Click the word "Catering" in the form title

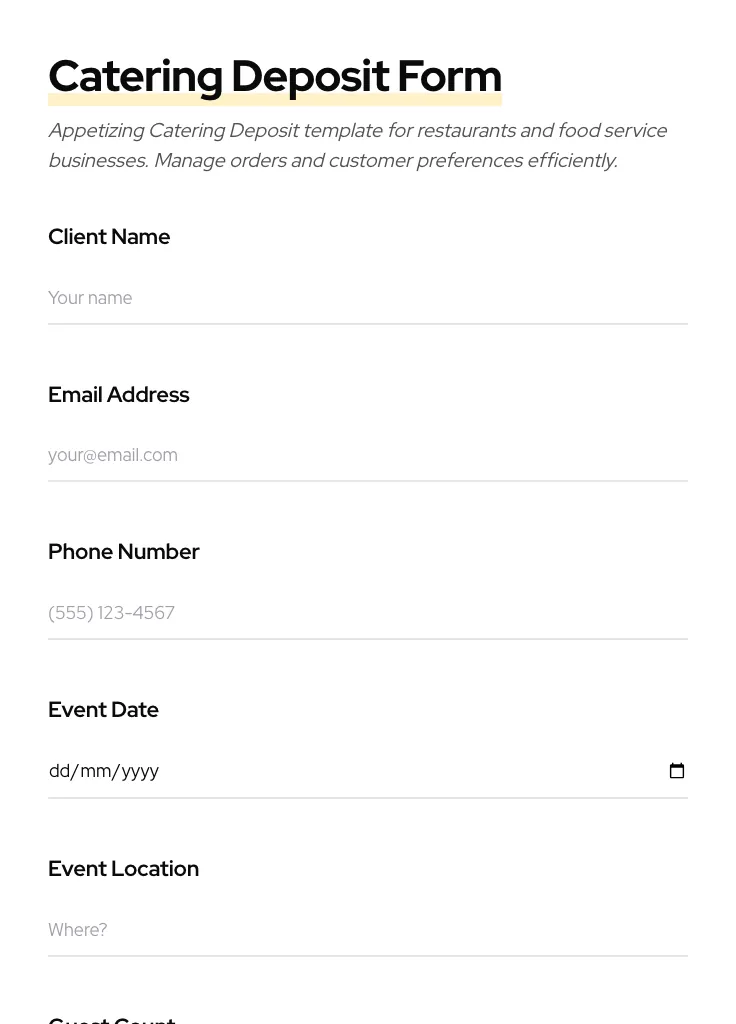135,76
